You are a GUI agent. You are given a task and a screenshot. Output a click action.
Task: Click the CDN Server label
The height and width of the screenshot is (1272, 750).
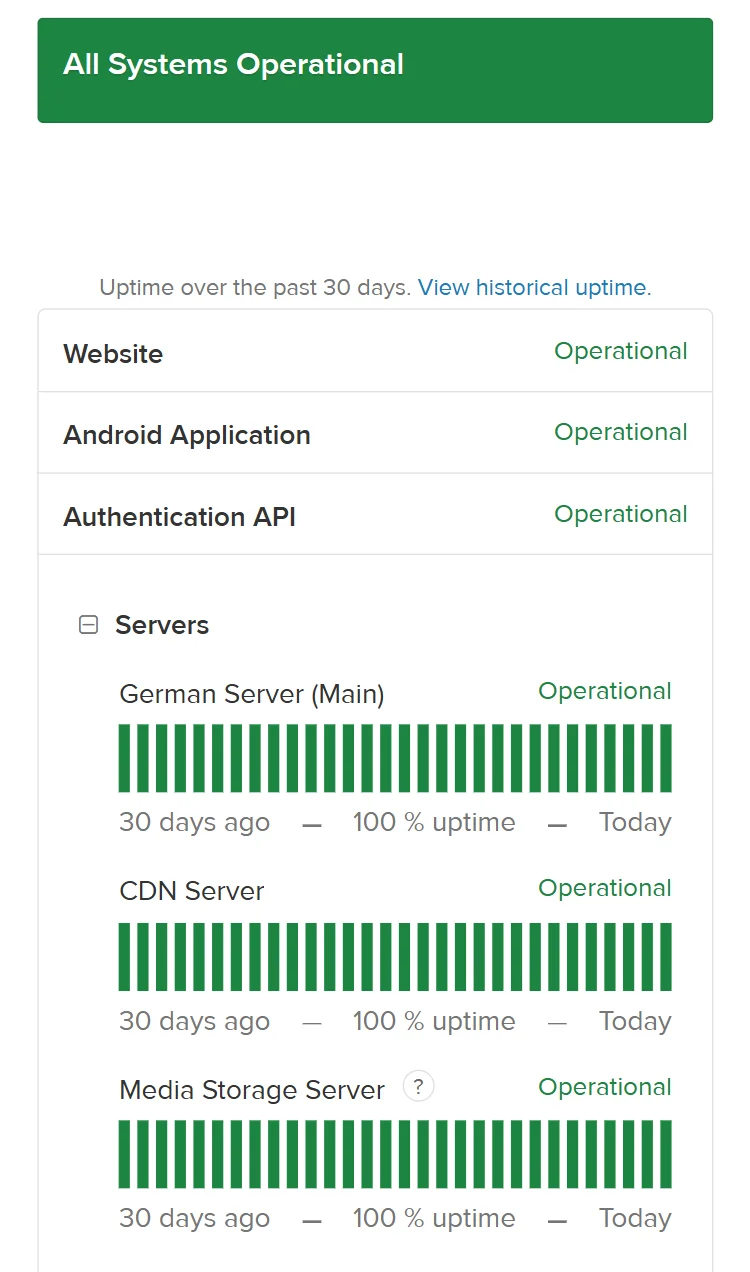[x=192, y=891]
